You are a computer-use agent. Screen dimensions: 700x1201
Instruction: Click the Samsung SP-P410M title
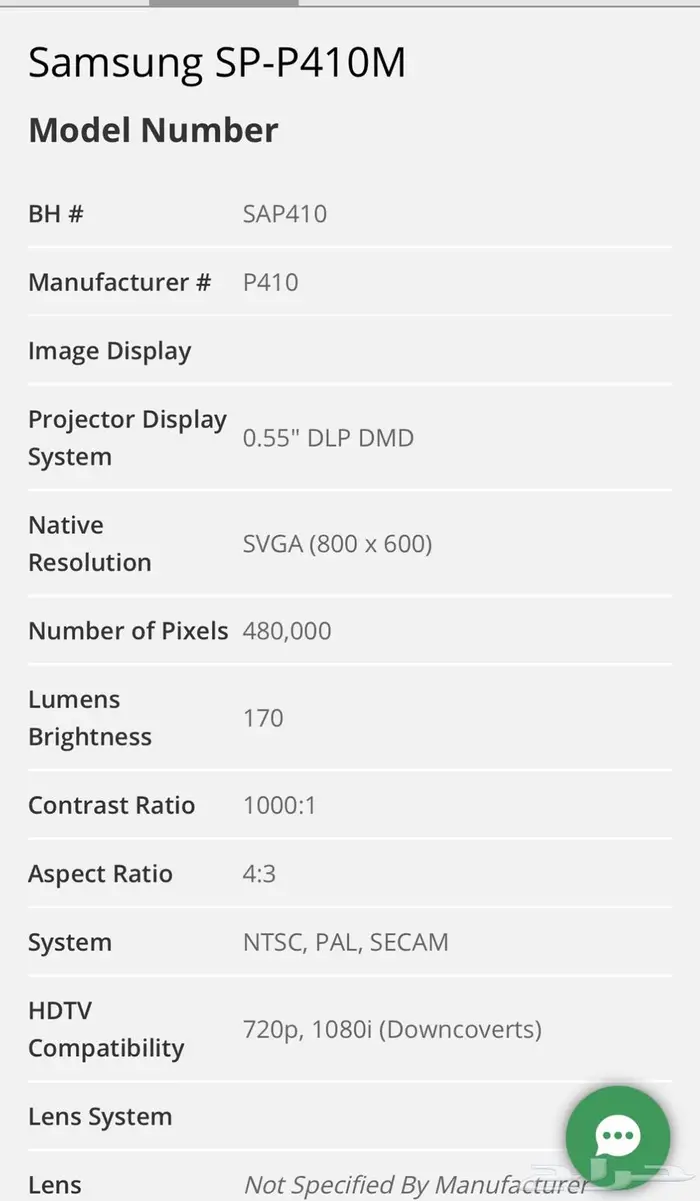coord(217,63)
